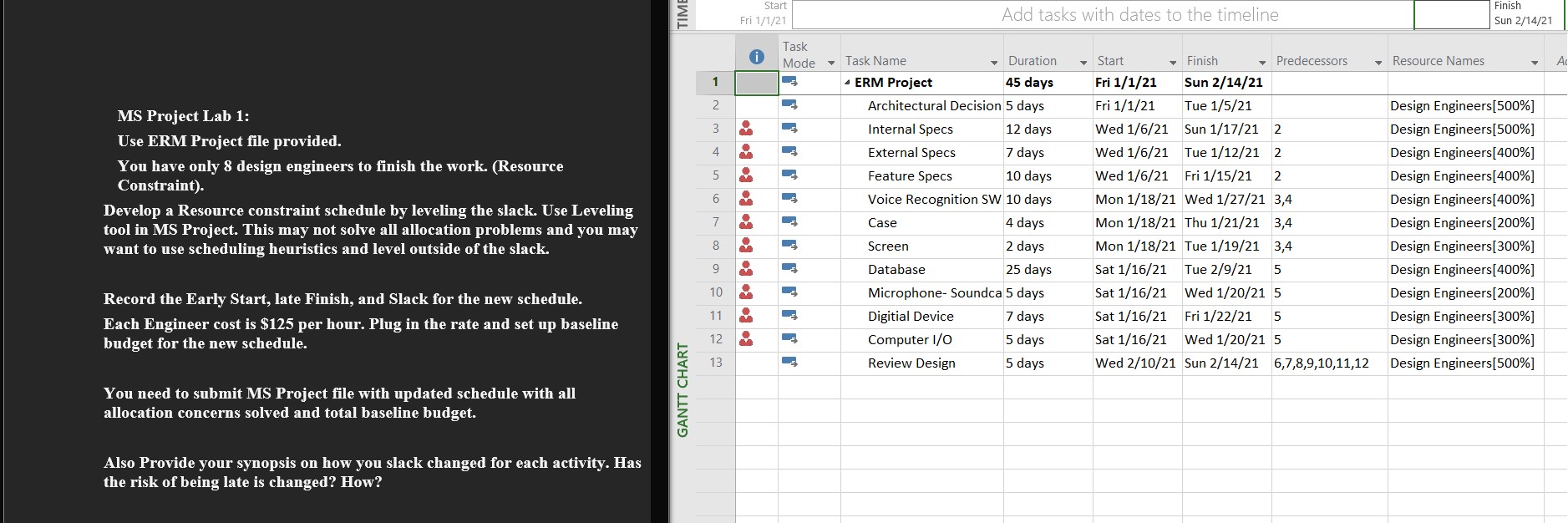Click task mode icon for Voice Recognition SW
The height and width of the screenshot is (523, 1568).
coord(789,199)
